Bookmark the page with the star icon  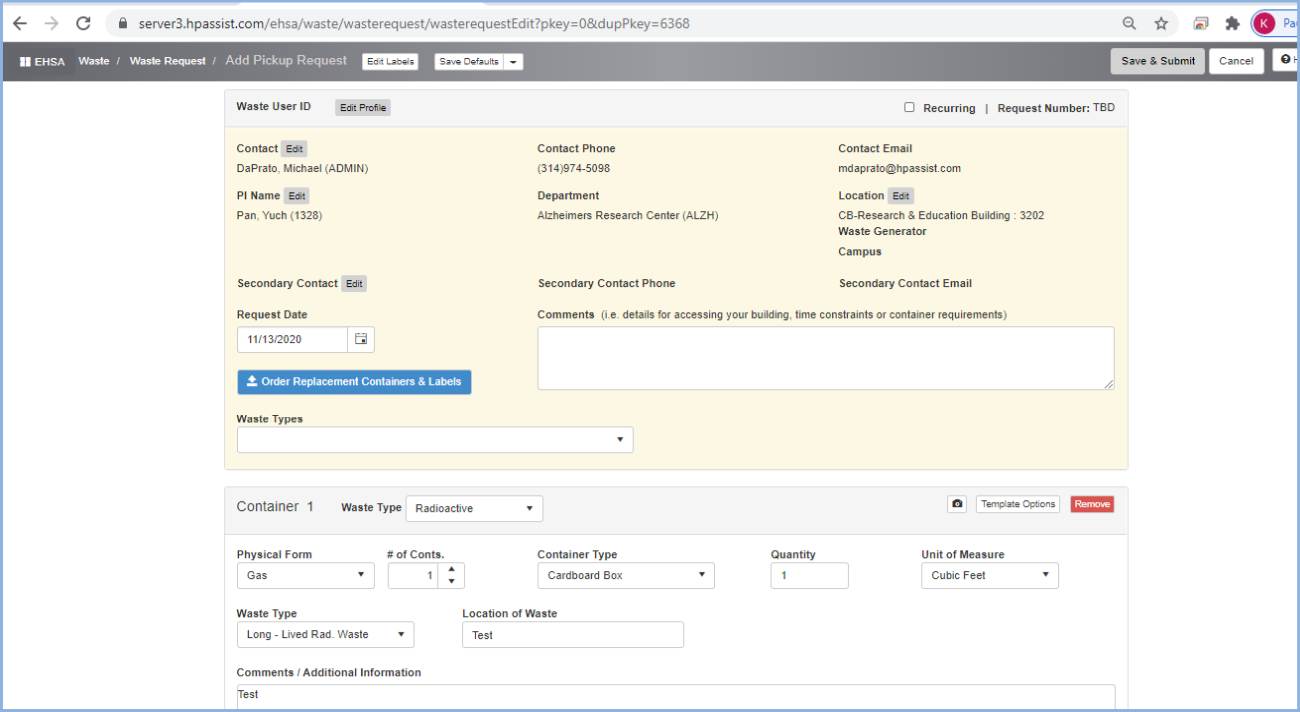(x=1161, y=23)
